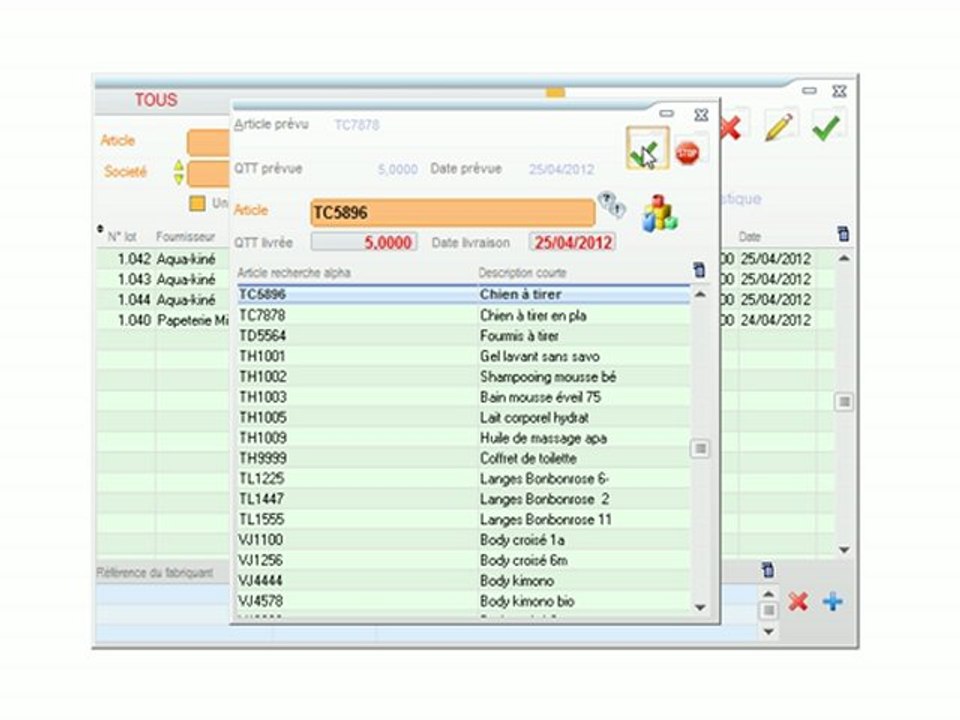Click main lot list scroll up arrow
Viewport: 960px width, 720px height.
click(x=844, y=258)
